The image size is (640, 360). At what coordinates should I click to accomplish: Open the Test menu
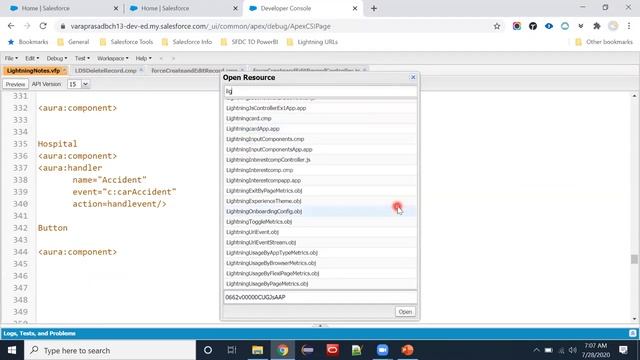click(x=82, y=58)
